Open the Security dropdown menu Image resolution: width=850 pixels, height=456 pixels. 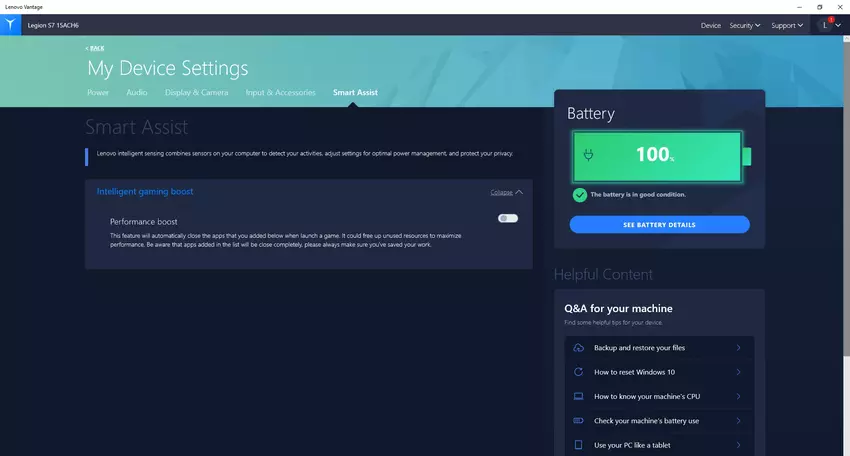[x=744, y=25]
